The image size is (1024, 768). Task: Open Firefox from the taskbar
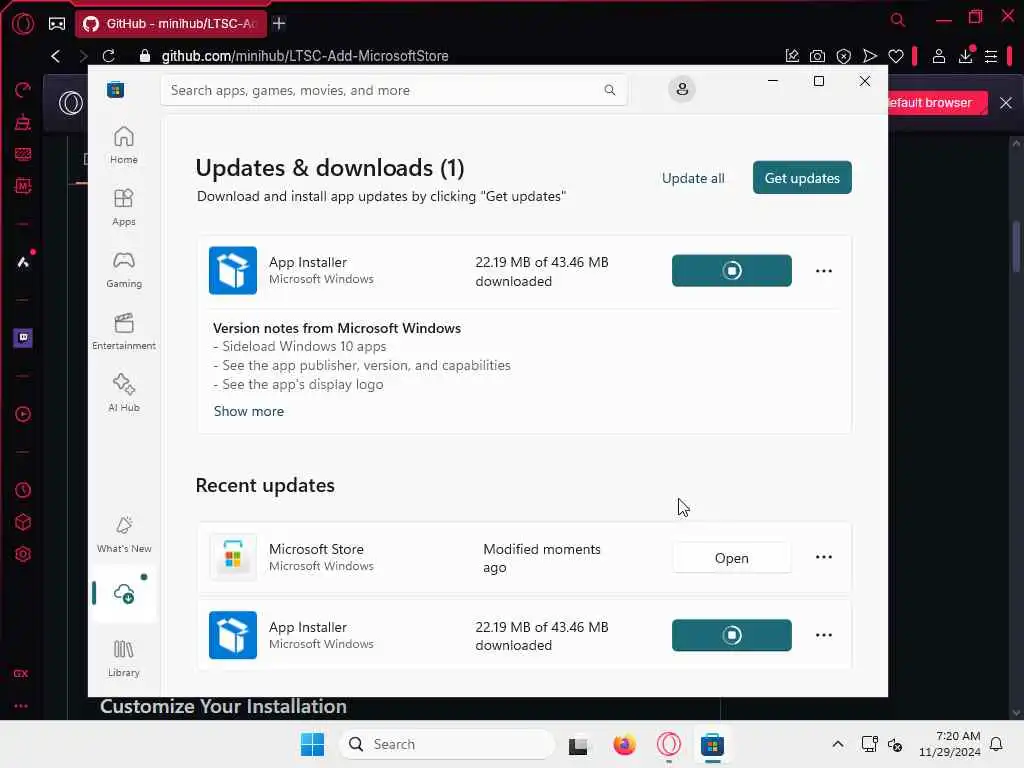(x=624, y=744)
